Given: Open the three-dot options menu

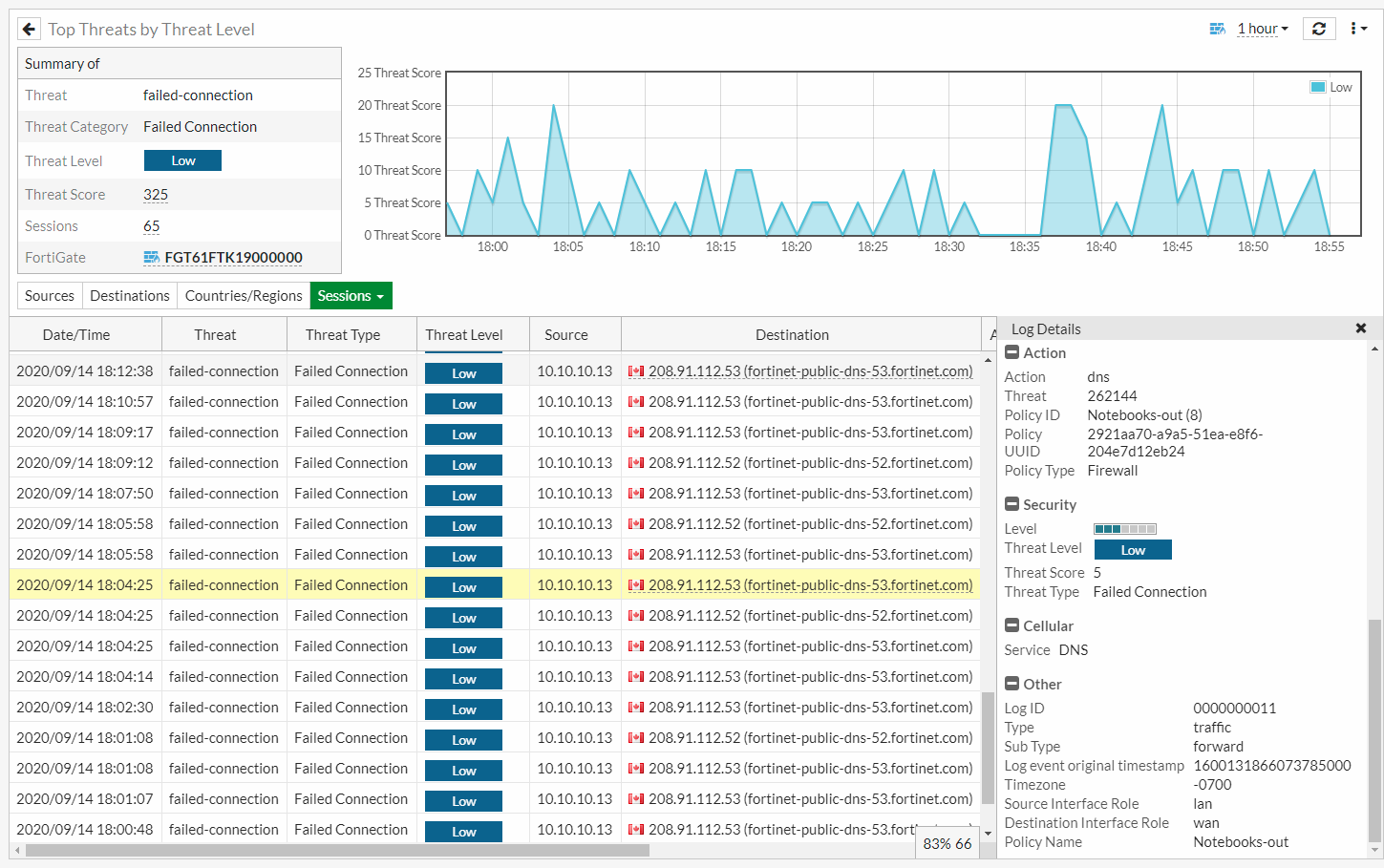Looking at the screenshot, I should [x=1358, y=29].
